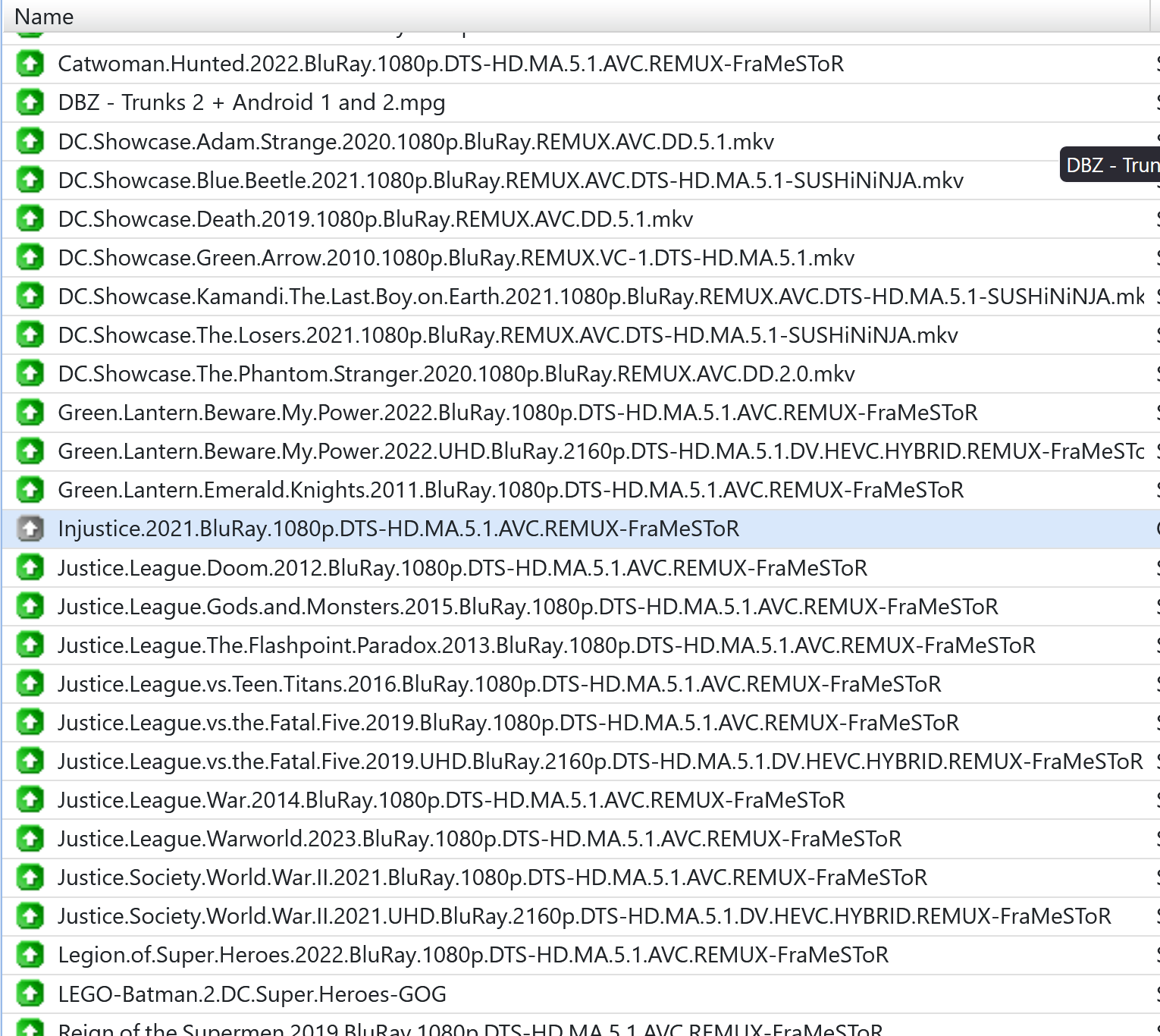Select the DC.Showcase.The.Phantom.Stranger.2020 row
This screenshot has height=1036, width=1160.
(456, 374)
